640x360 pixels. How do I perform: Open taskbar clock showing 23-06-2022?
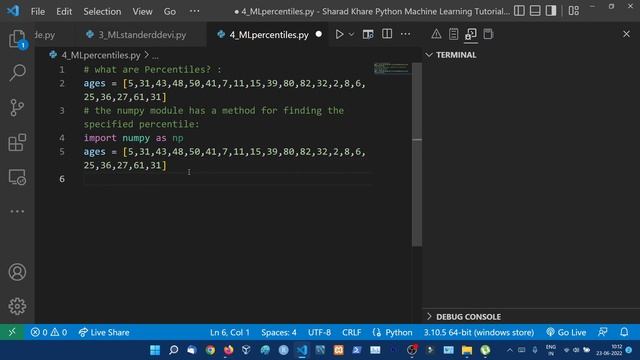[x=609, y=350]
